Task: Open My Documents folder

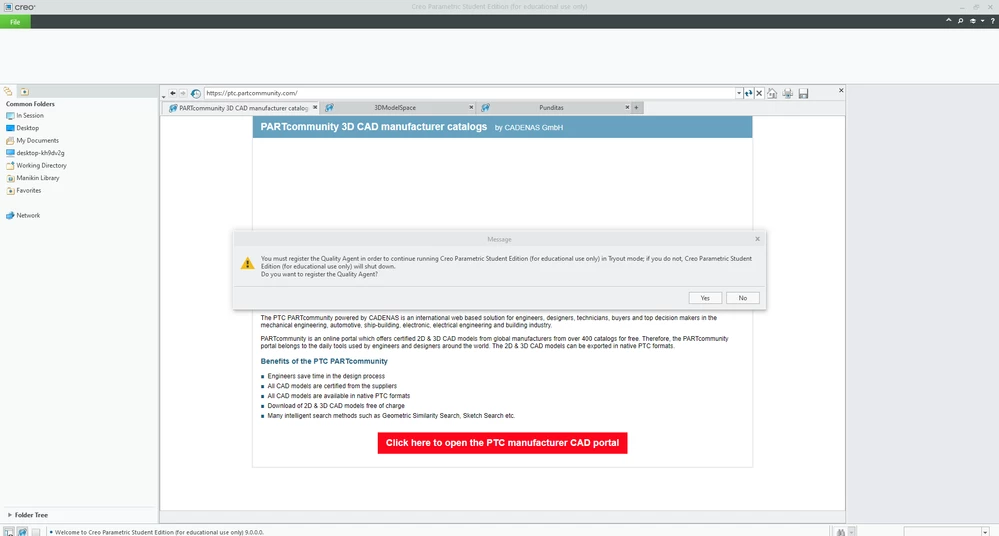Action: 32,140
